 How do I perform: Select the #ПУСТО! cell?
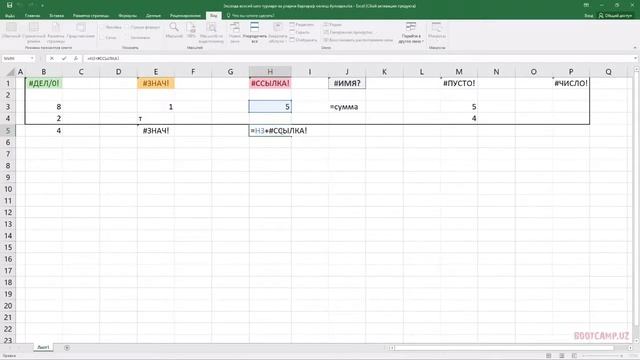point(459,83)
